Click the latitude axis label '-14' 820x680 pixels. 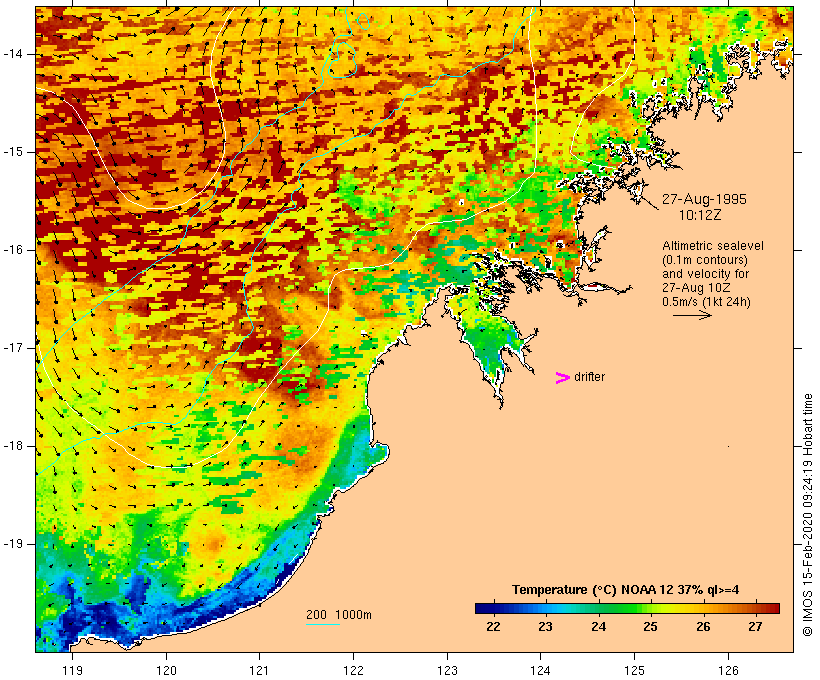coord(13,54)
